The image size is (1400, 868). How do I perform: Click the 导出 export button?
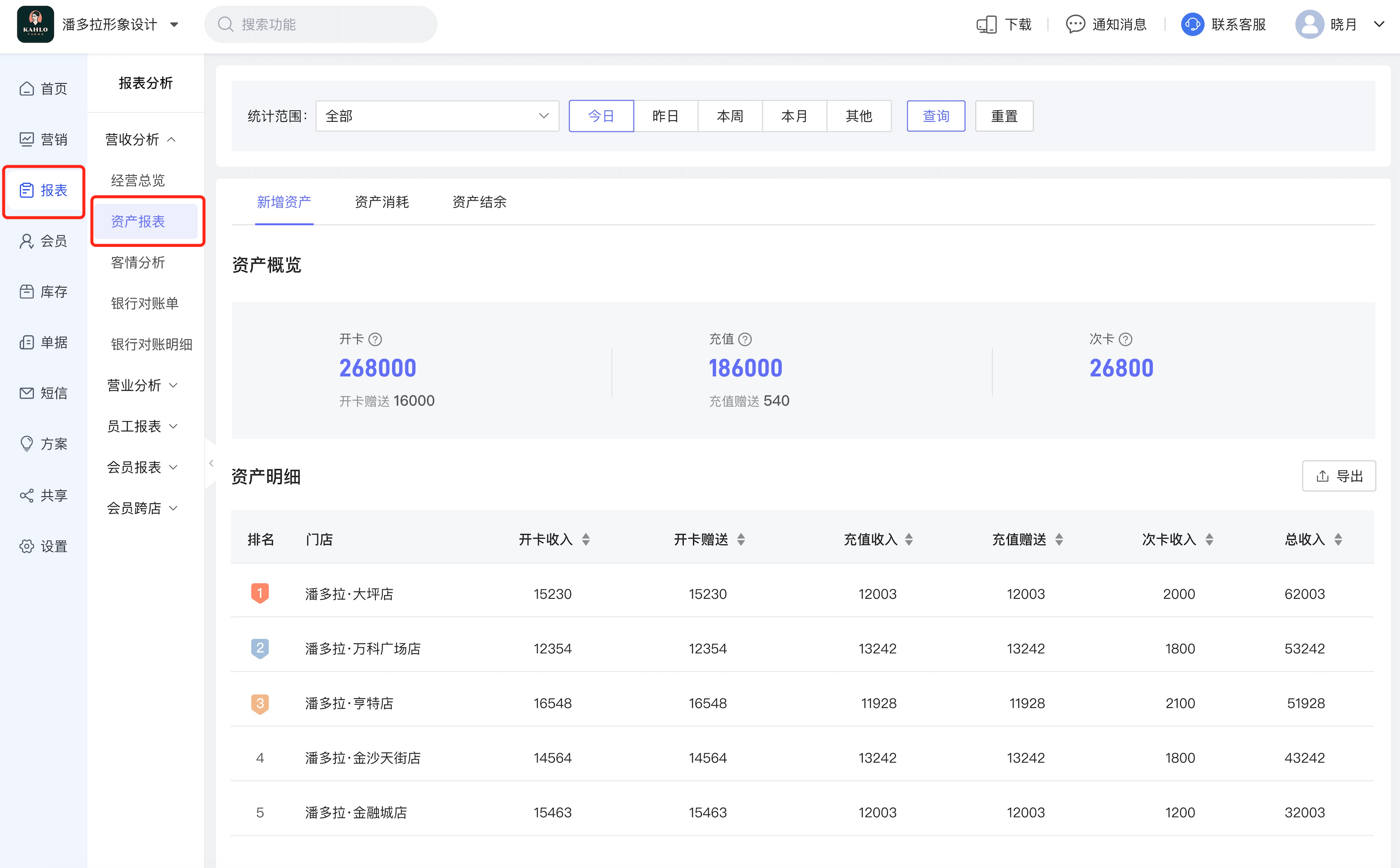pyautogui.click(x=1338, y=476)
